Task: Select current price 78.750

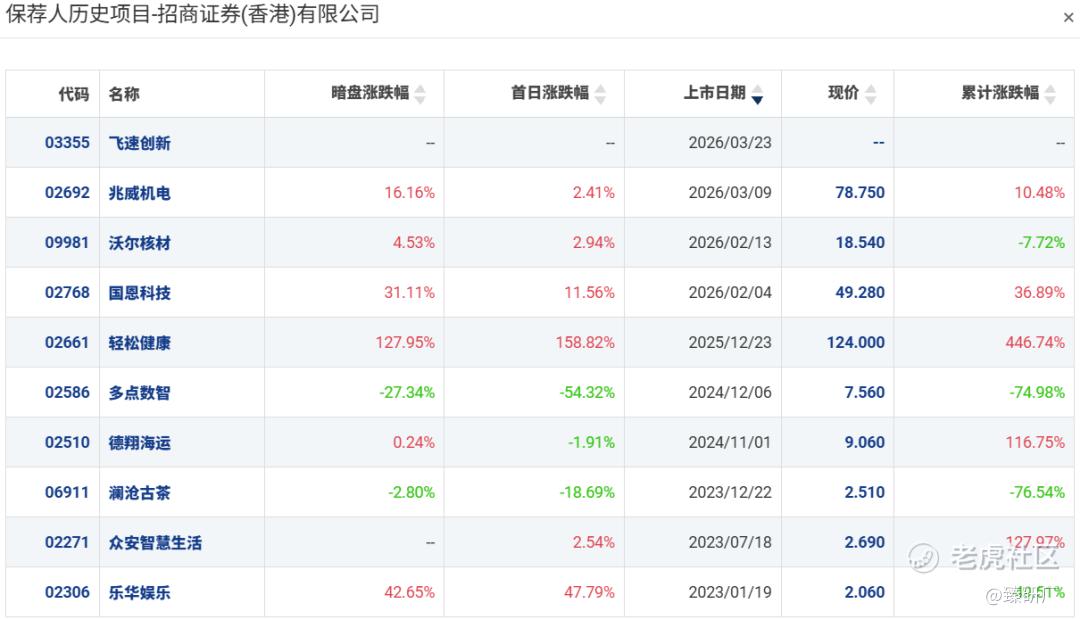Action: point(860,192)
